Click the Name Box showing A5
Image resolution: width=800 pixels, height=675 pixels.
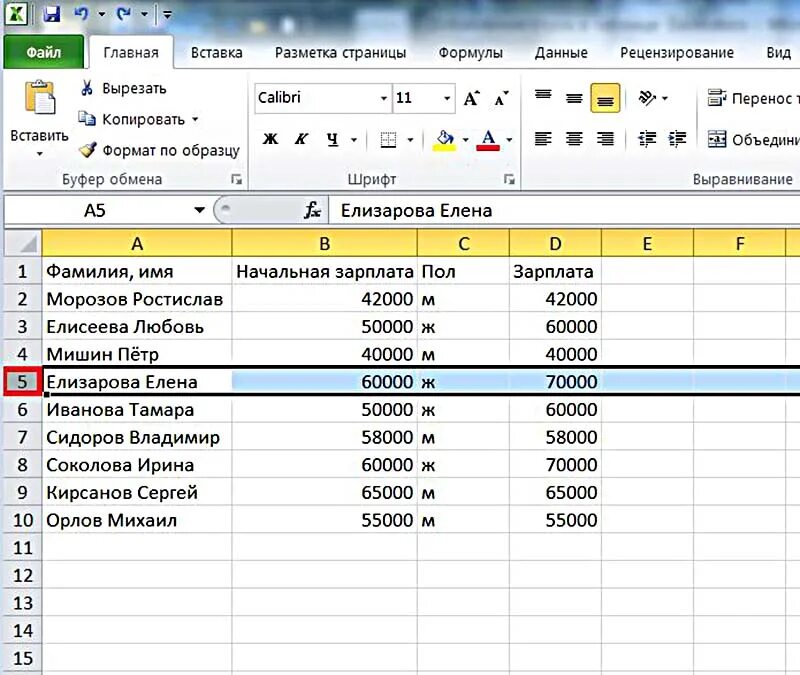[97, 210]
